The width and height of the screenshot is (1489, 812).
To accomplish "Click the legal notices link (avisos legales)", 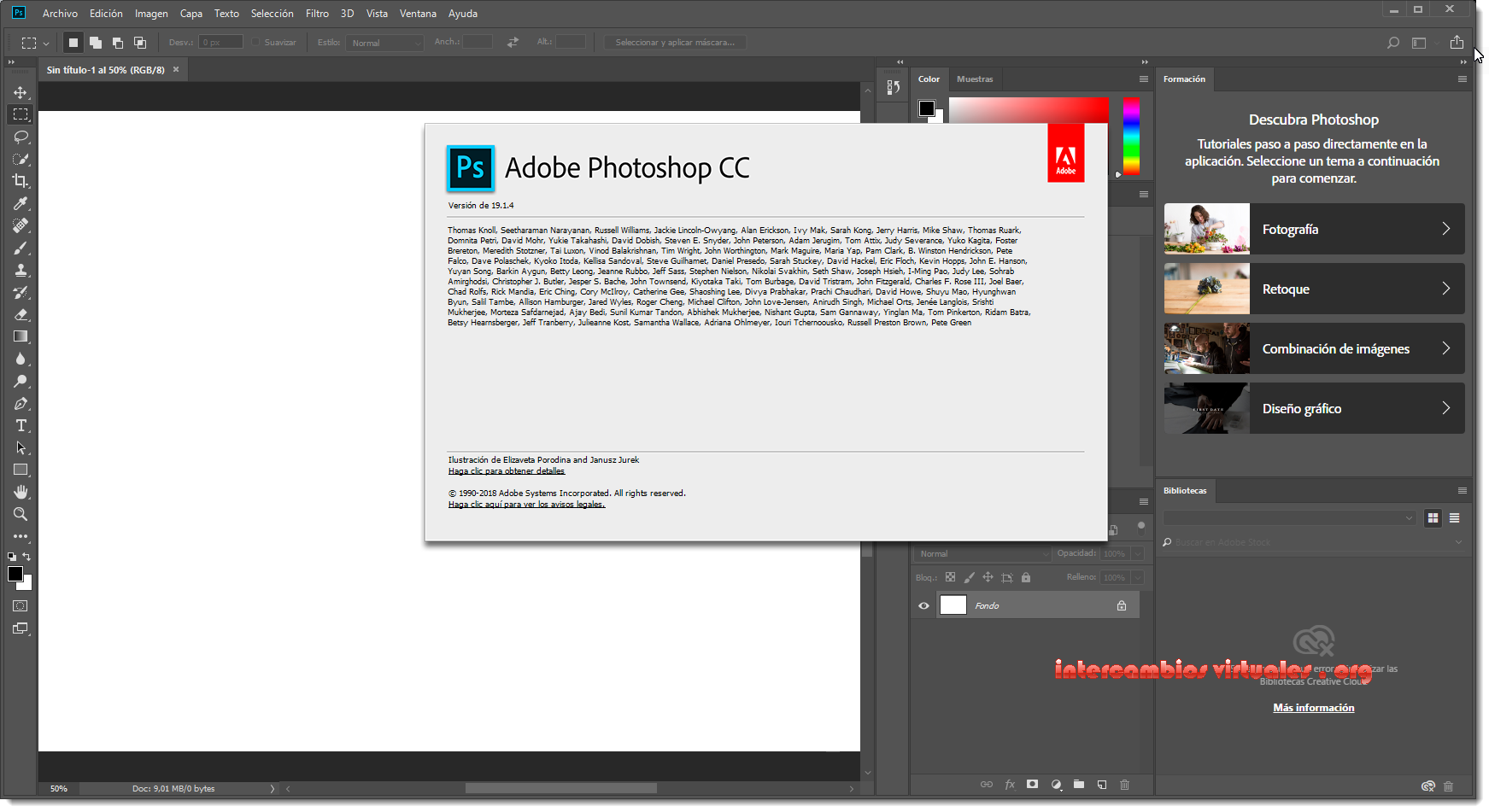I will click(x=526, y=505).
